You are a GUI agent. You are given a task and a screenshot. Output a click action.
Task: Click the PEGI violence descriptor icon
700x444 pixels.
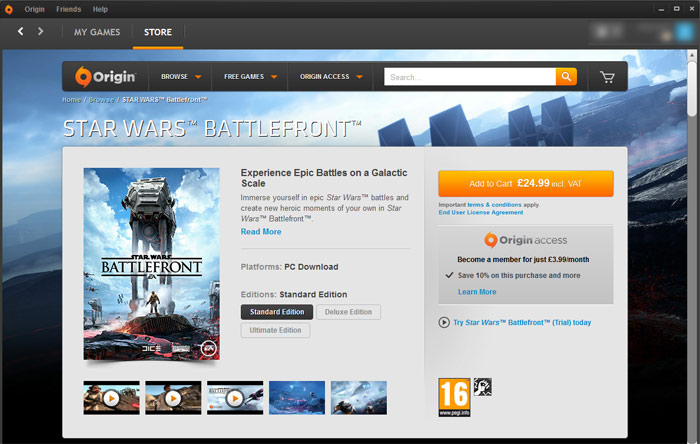[x=483, y=387]
